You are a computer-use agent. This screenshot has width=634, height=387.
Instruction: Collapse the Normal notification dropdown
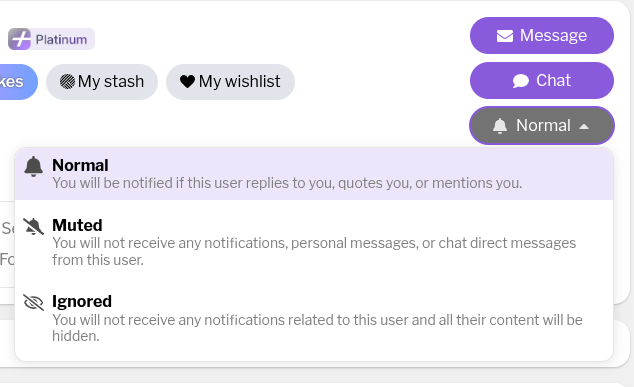(542, 126)
